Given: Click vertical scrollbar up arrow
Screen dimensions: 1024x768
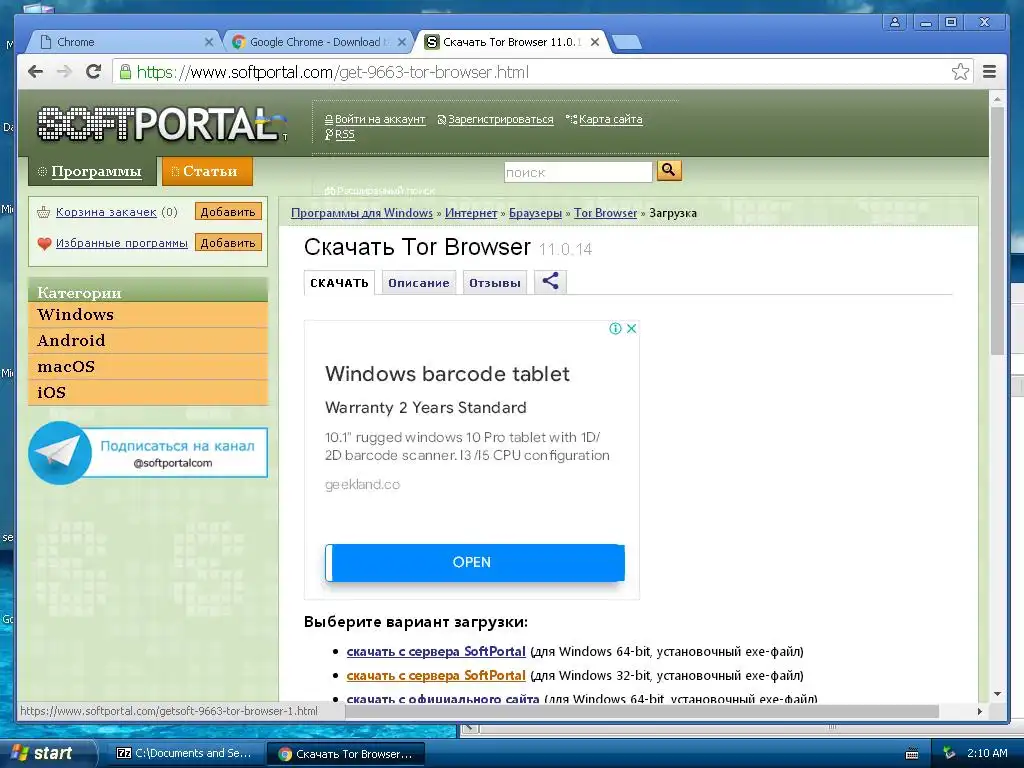Looking at the screenshot, I should pos(997,99).
